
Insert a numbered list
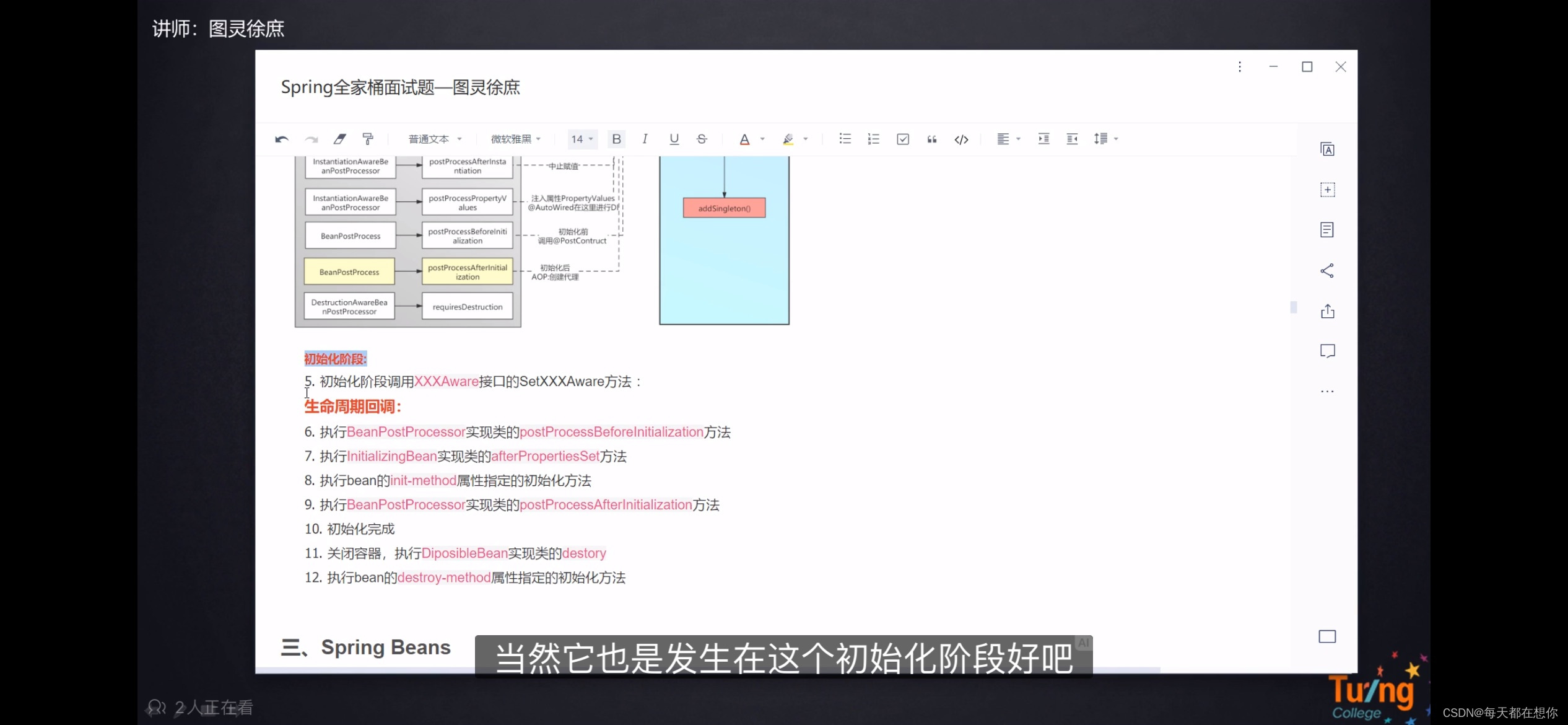[873, 139]
